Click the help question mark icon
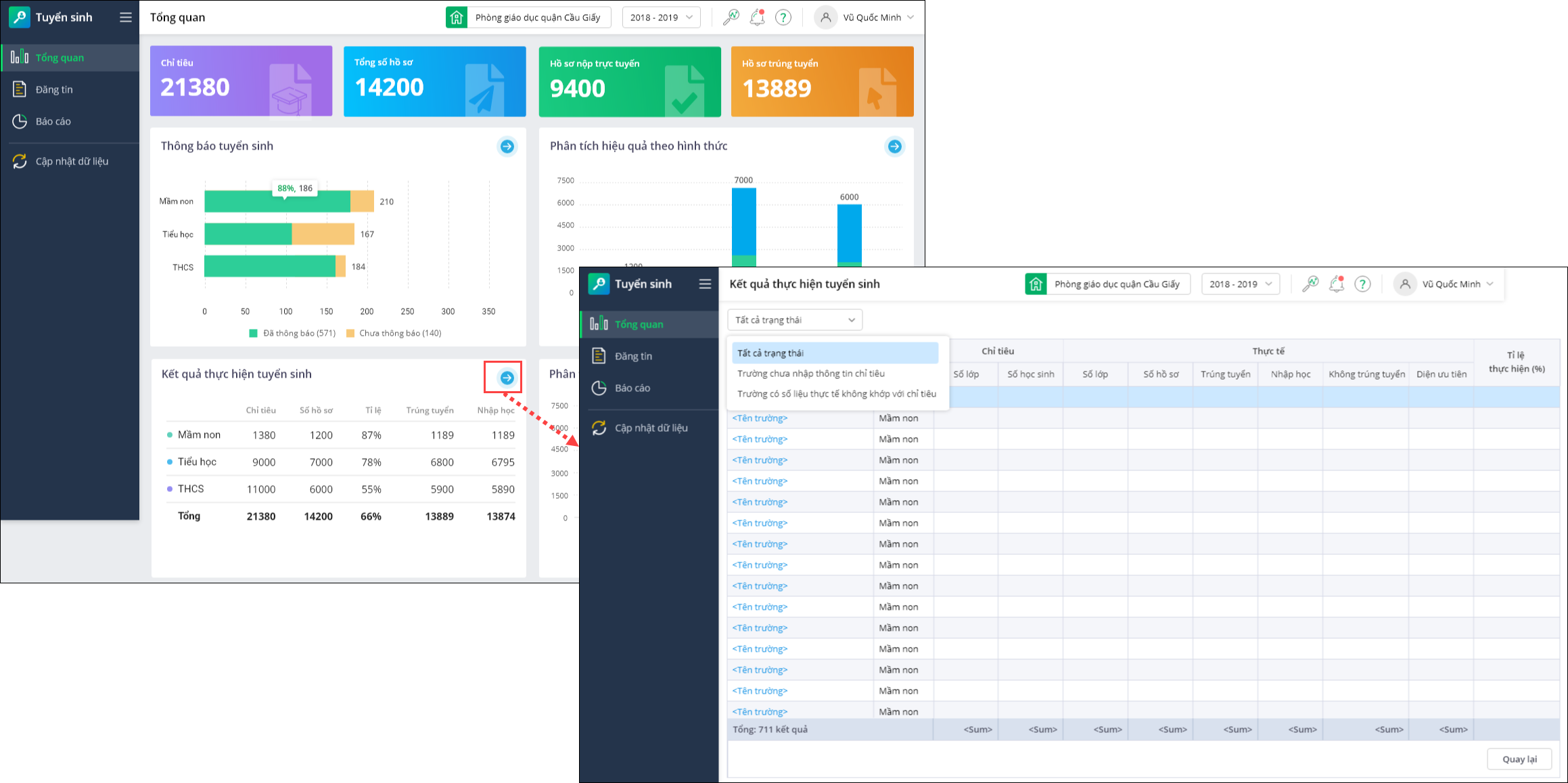1568x783 pixels. [x=783, y=18]
